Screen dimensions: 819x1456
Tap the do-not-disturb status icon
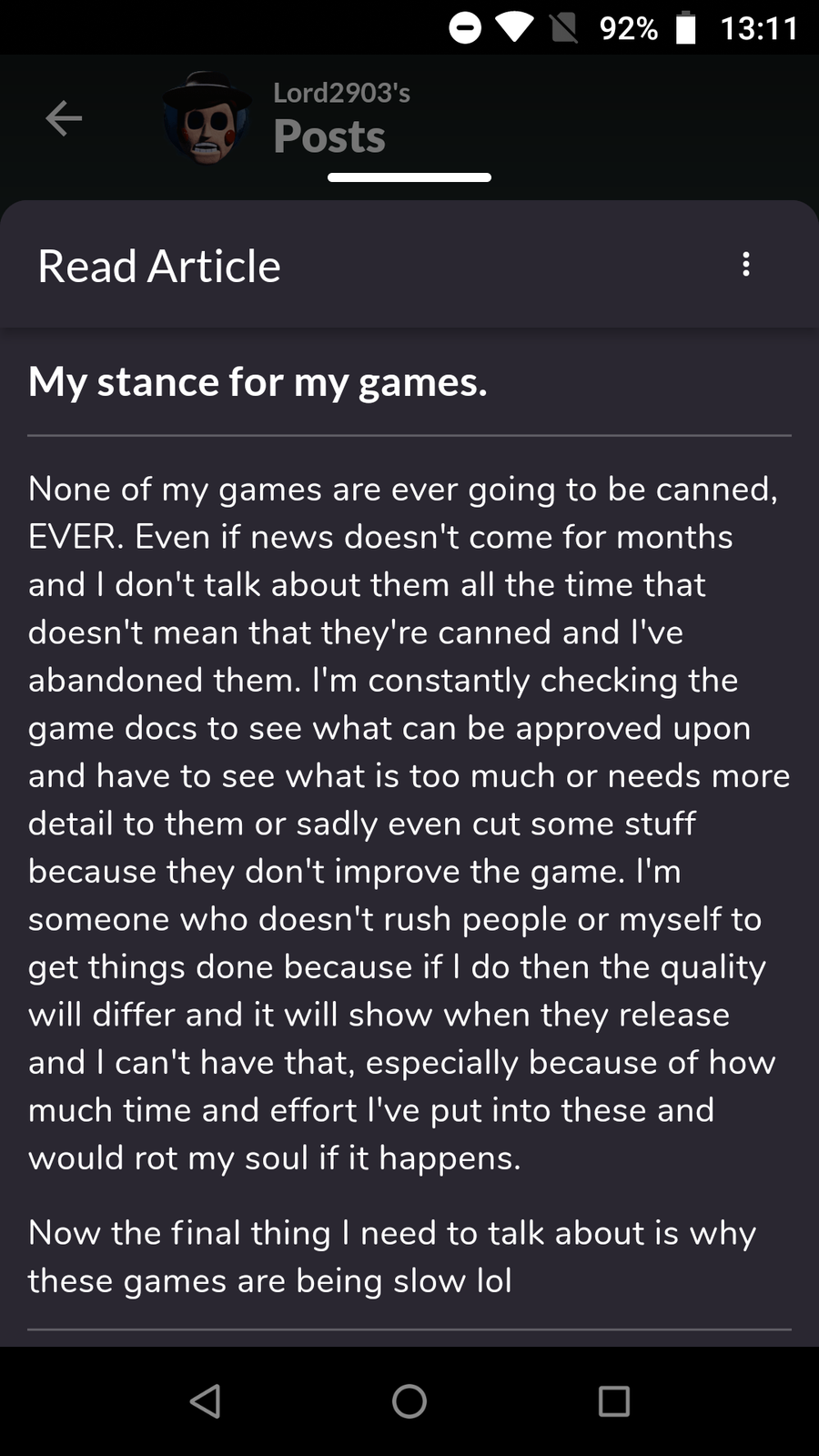pyautogui.click(x=465, y=28)
